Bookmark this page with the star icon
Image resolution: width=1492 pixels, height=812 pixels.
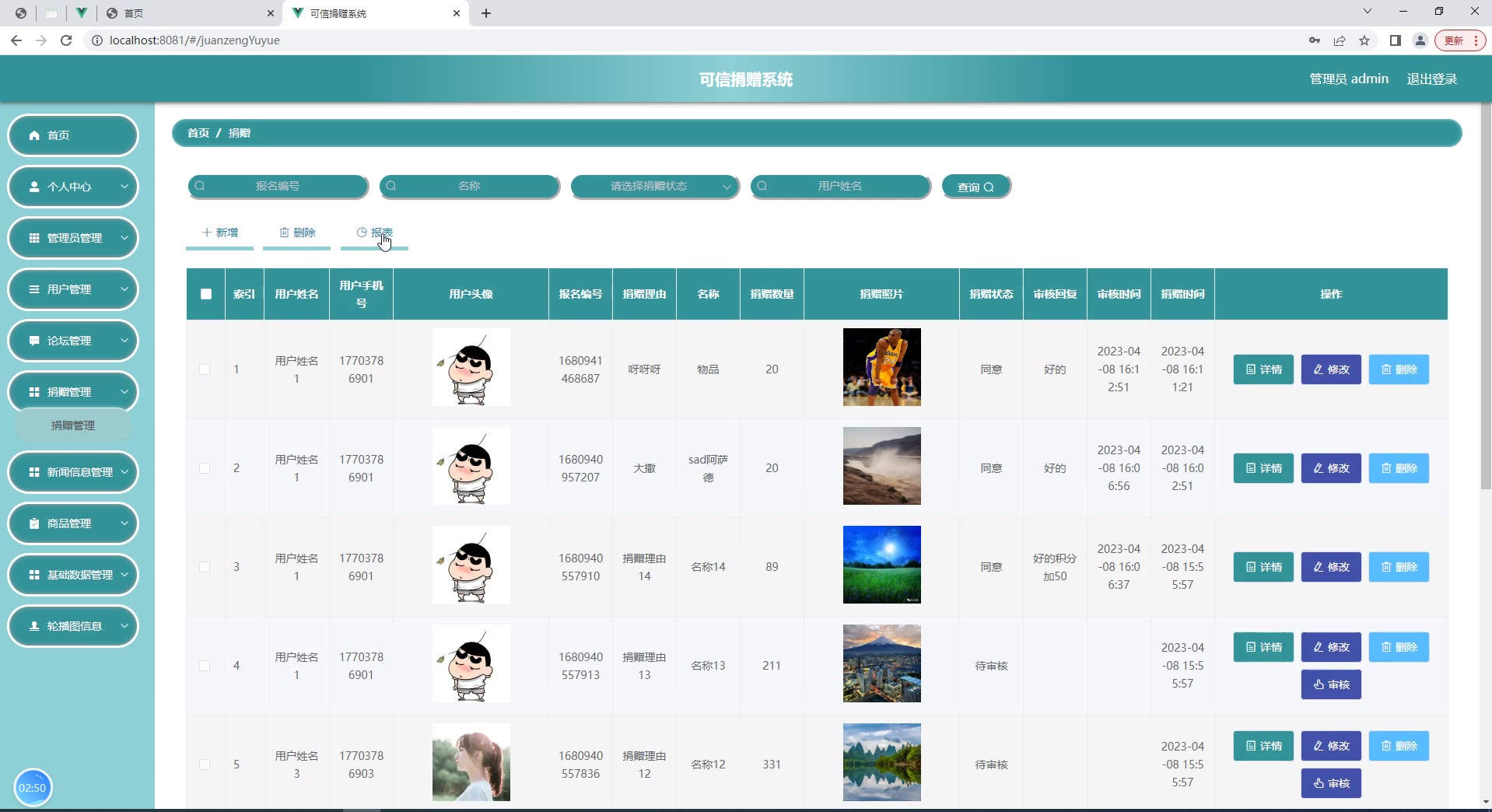coord(1364,40)
